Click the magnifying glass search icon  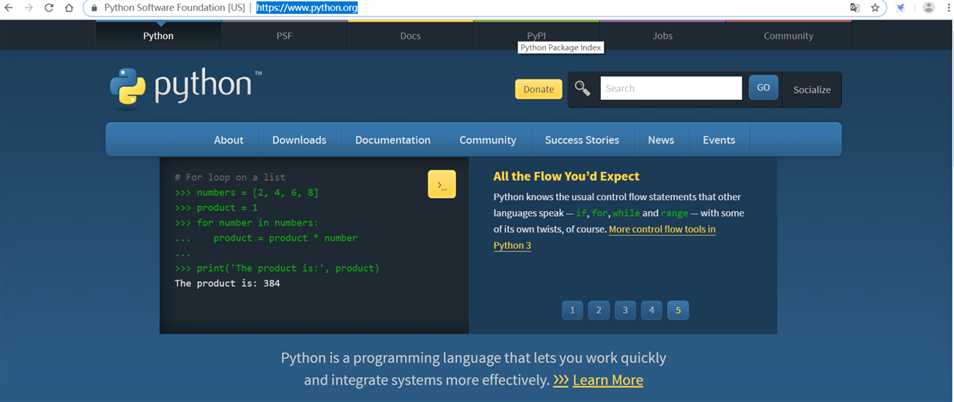tap(582, 89)
